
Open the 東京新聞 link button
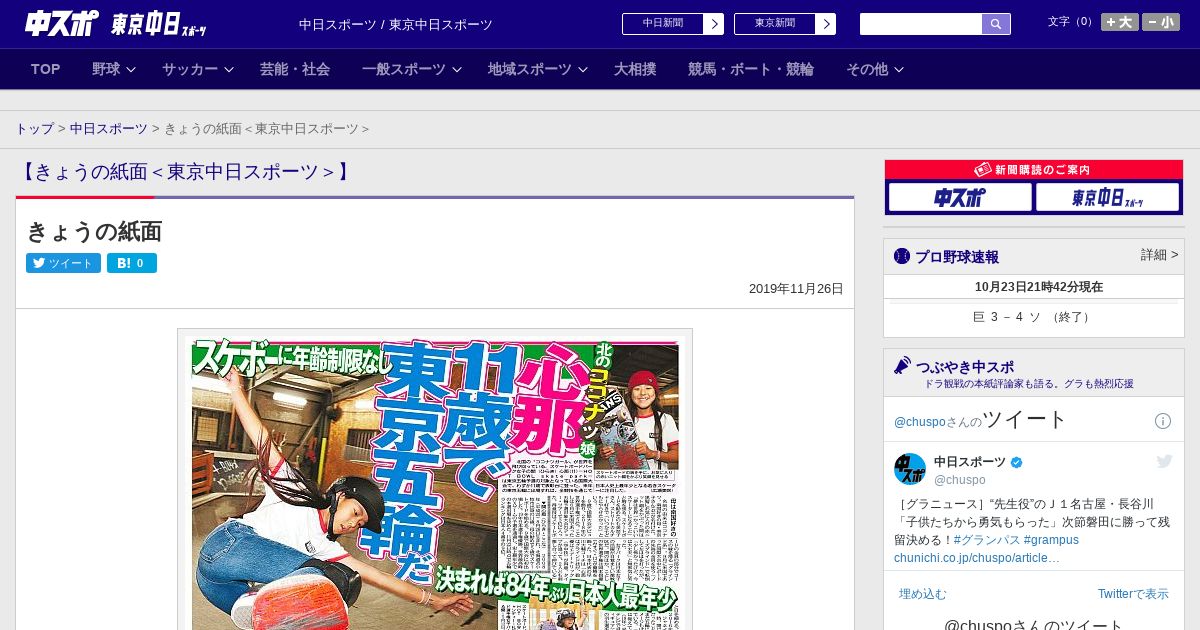click(x=775, y=23)
